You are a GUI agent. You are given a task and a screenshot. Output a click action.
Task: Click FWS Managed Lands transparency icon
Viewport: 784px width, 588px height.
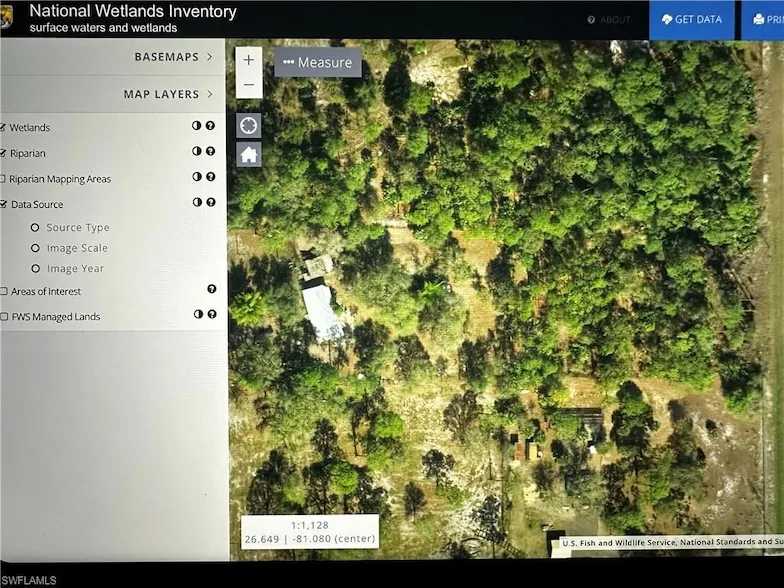coord(197,315)
